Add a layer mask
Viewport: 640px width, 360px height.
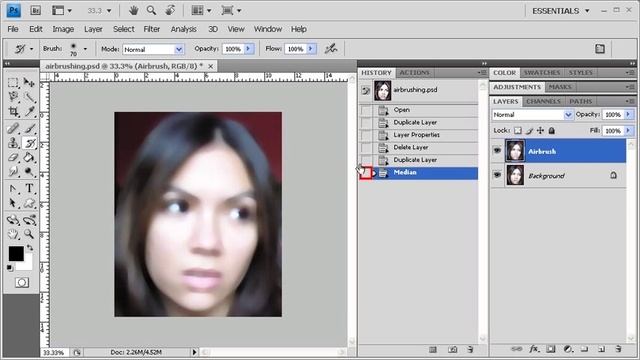[551, 349]
